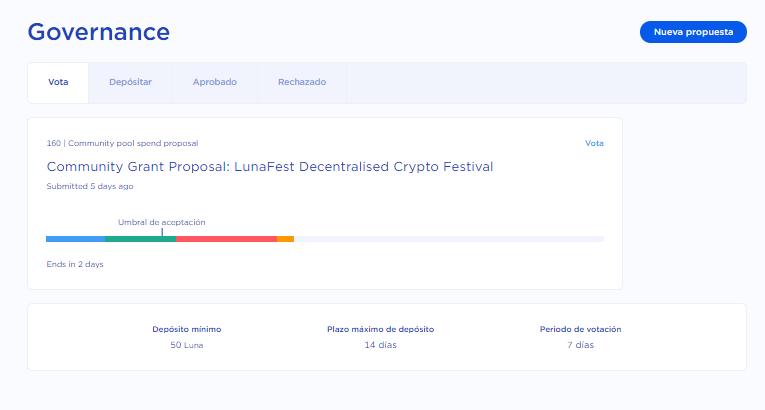Click the Nueva propuesta button
The width and height of the screenshot is (765, 410).
click(x=693, y=32)
